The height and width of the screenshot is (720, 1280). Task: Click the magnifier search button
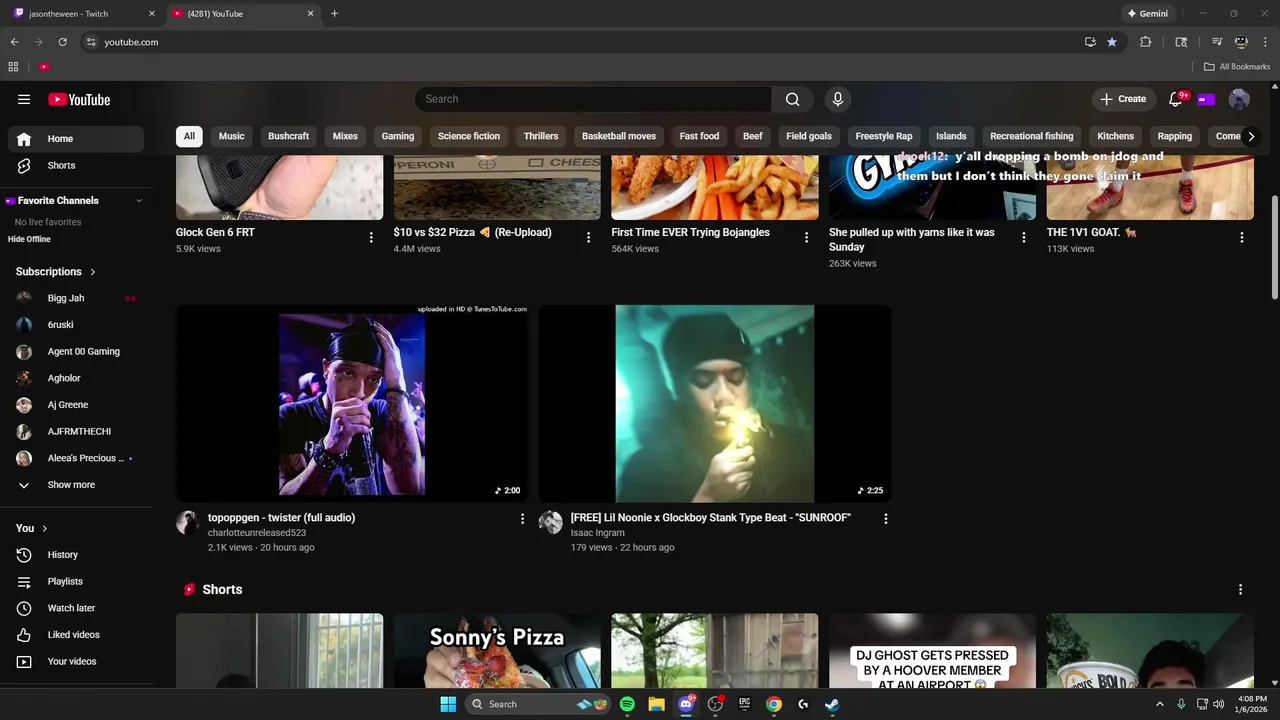pyautogui.click(x=792, y=99)
